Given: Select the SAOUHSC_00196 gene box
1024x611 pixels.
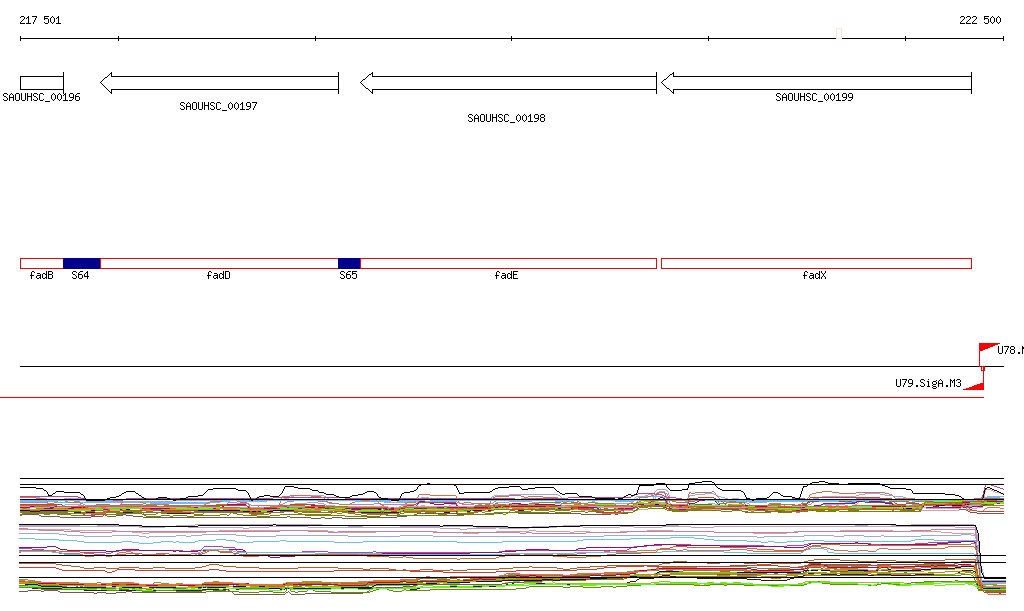Looking at the screenshot, I should [x=41, y=82].
